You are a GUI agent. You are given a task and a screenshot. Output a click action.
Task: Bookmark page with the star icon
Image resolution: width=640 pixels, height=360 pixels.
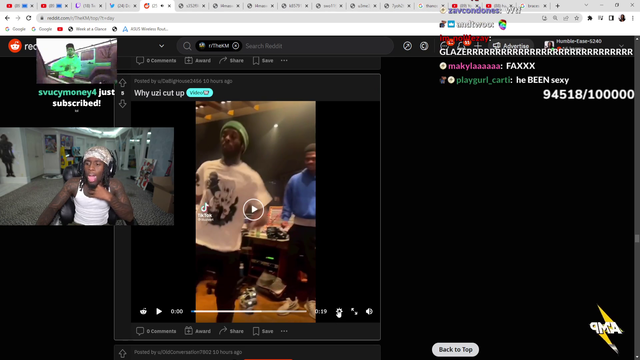point(576,18)
